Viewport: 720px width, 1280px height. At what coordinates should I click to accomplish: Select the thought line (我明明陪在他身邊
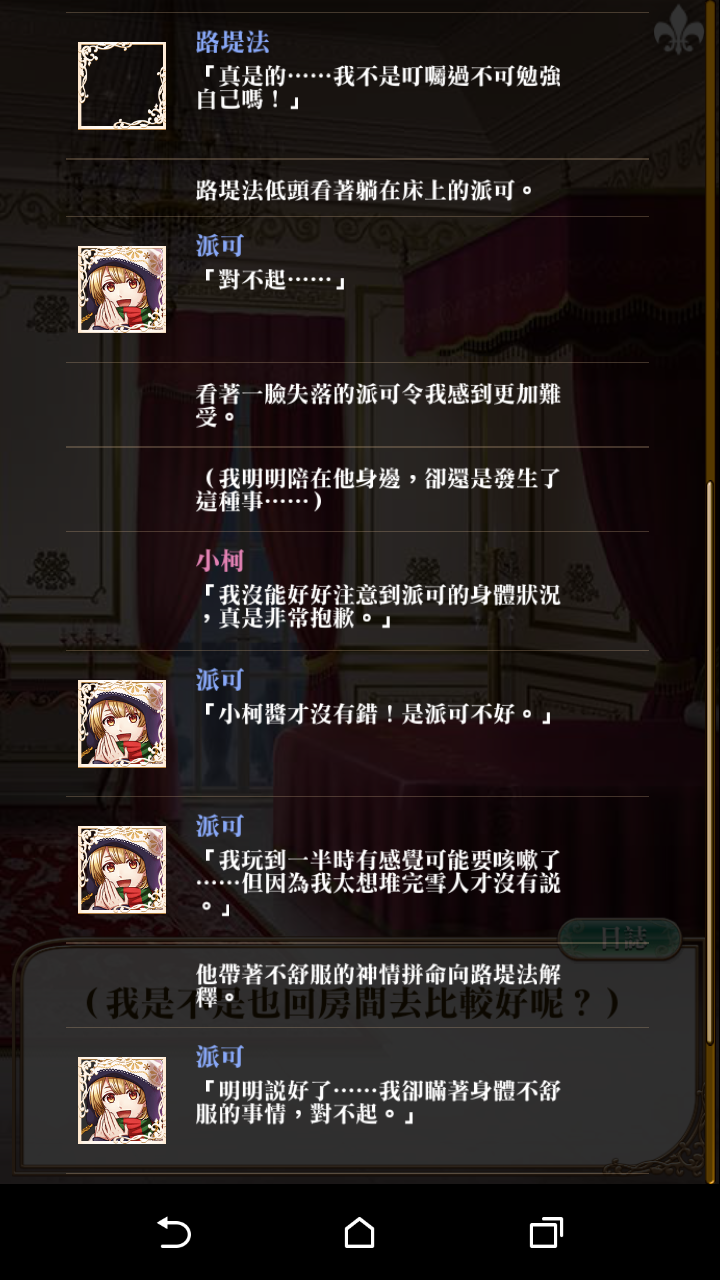378,490
